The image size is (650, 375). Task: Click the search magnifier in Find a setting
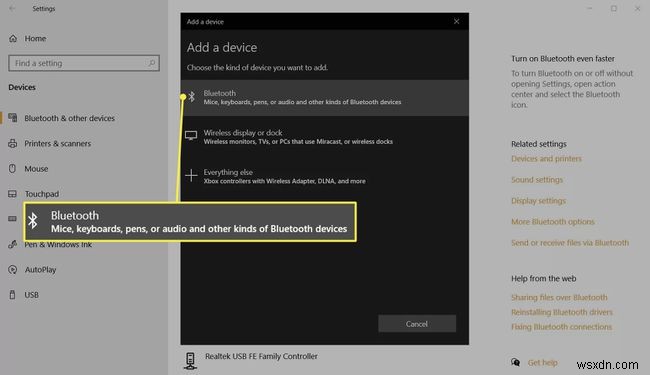pos(151,63)
